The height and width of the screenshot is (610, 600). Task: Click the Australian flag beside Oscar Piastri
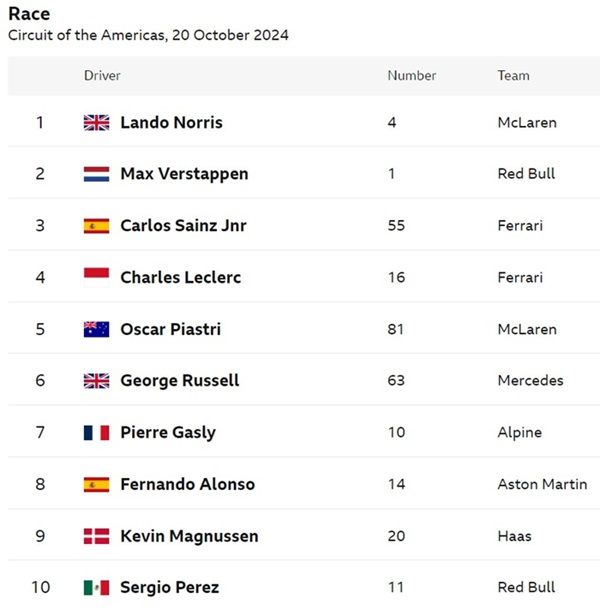point(96,329)
